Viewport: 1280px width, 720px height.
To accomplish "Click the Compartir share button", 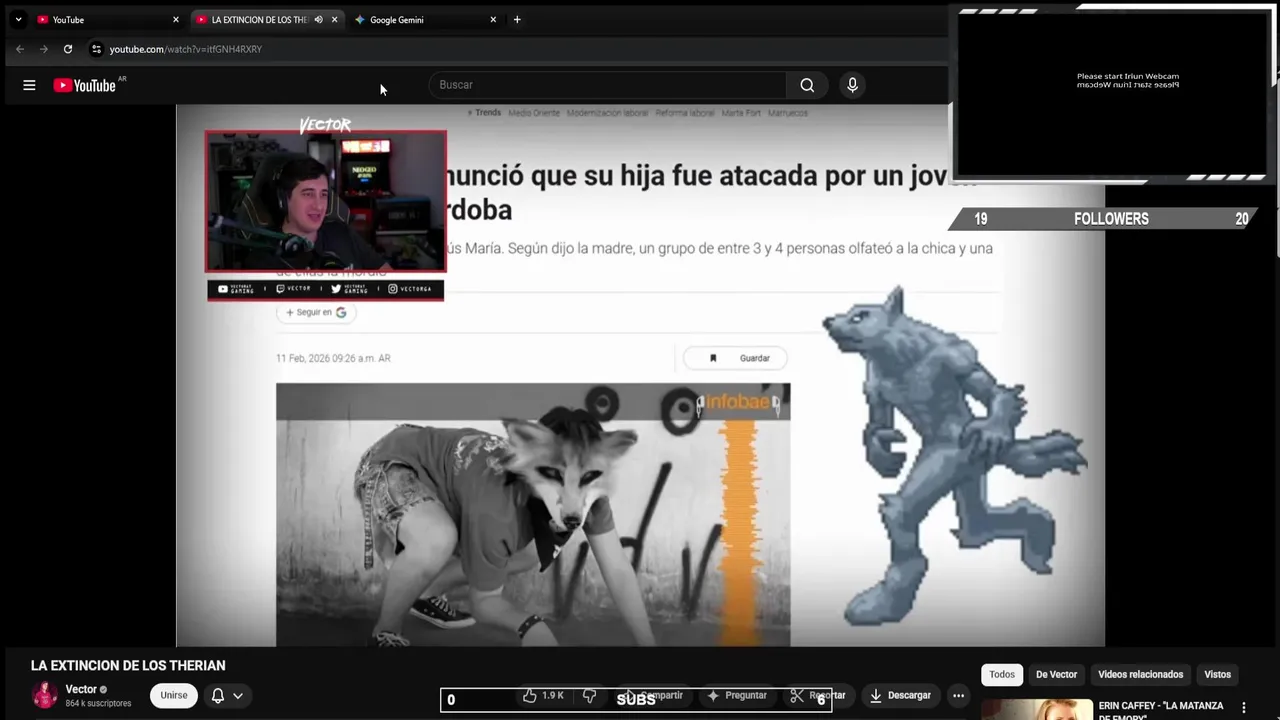I will 653,695.
